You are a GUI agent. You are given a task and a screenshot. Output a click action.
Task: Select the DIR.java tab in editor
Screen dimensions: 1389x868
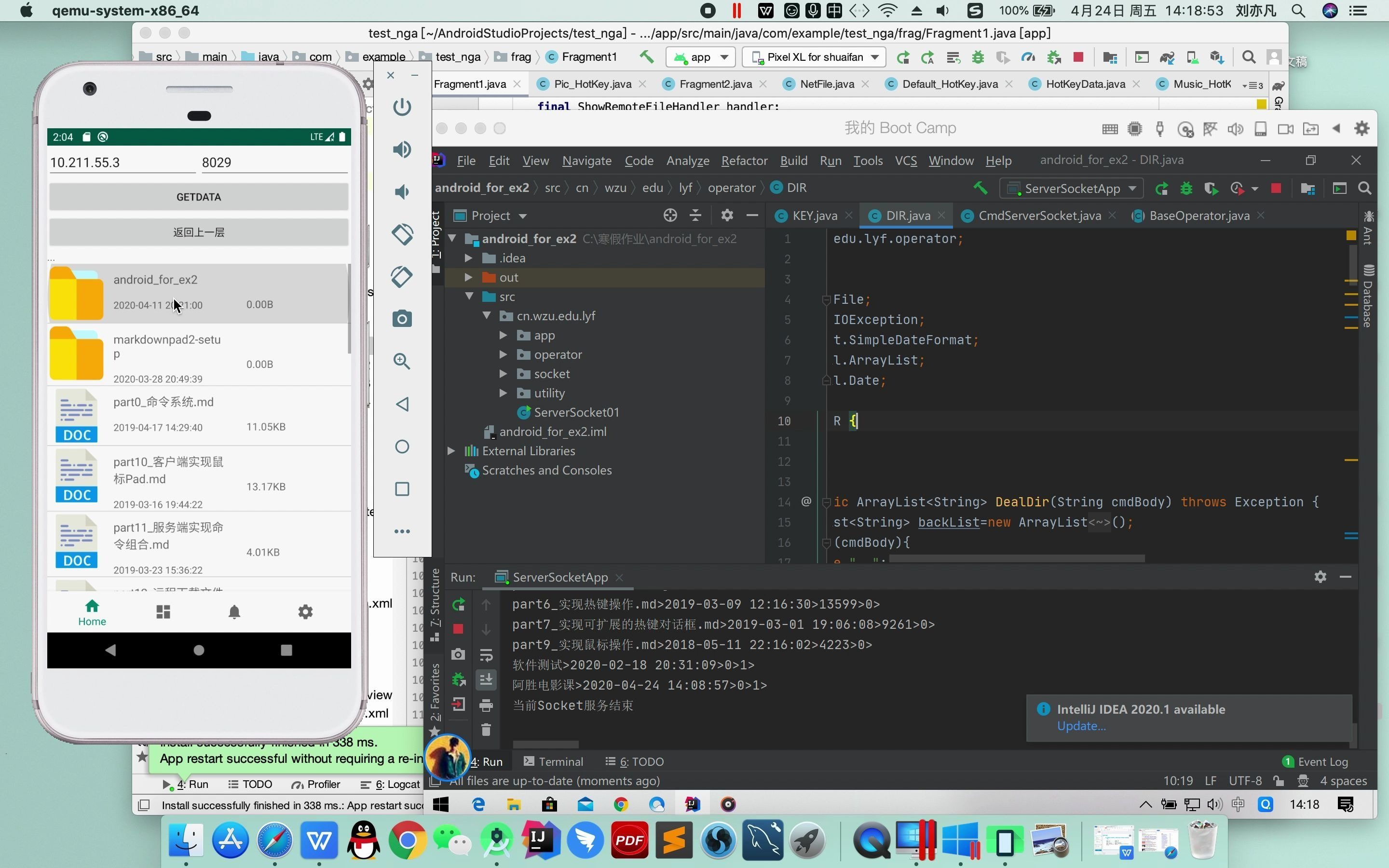pyautogui.click(x=907, y=215)
